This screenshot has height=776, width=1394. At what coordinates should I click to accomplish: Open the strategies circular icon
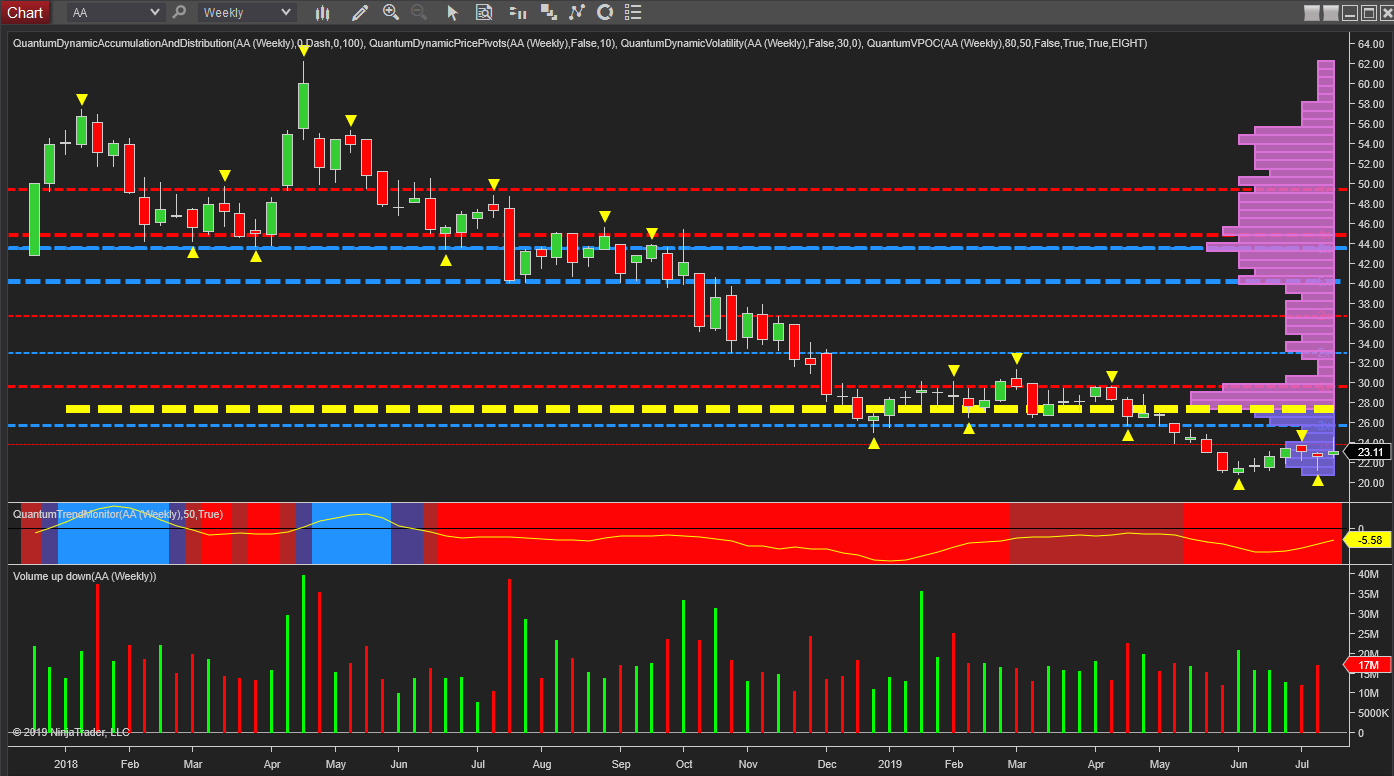tap(604, 13)
